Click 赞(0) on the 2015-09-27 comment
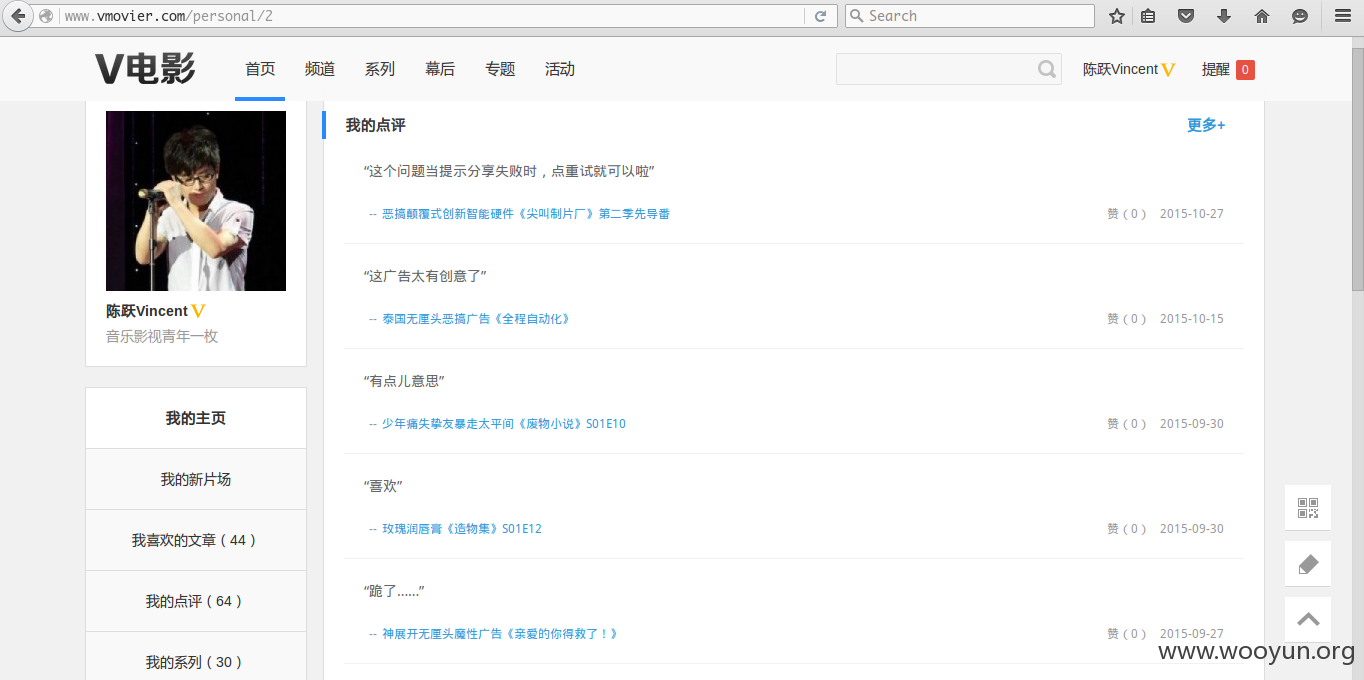1364x680 pixels. point(1127,634)
